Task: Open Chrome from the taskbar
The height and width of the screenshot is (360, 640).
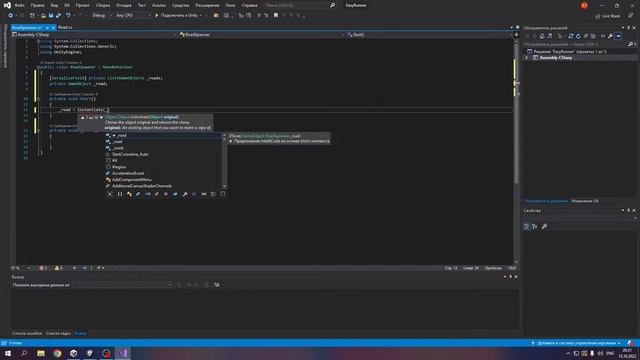Action: pos(57,353)
